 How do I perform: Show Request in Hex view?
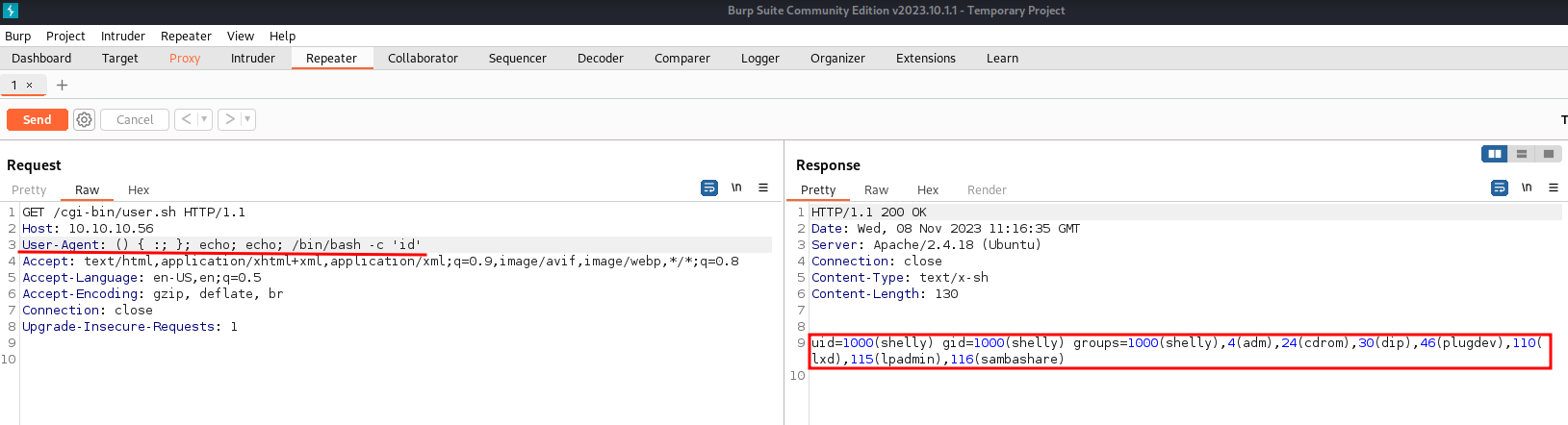(x=139, y=189)
